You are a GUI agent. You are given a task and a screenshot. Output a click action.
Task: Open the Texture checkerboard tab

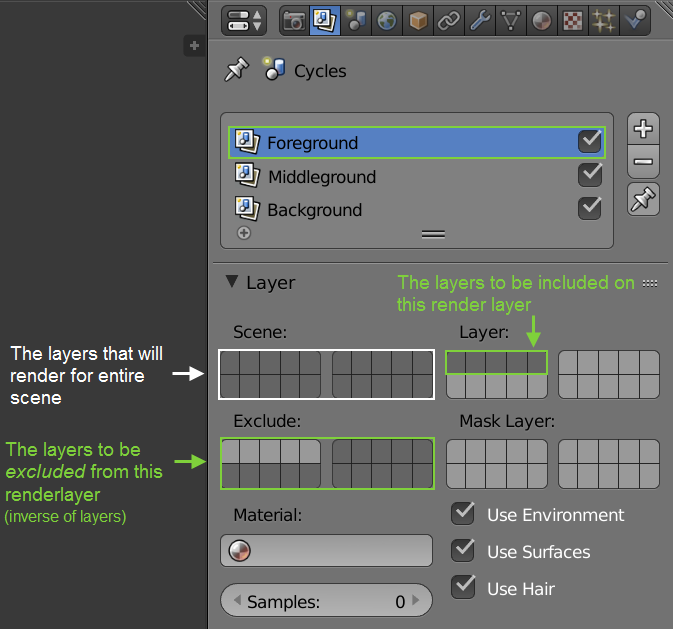coord(573,21)
